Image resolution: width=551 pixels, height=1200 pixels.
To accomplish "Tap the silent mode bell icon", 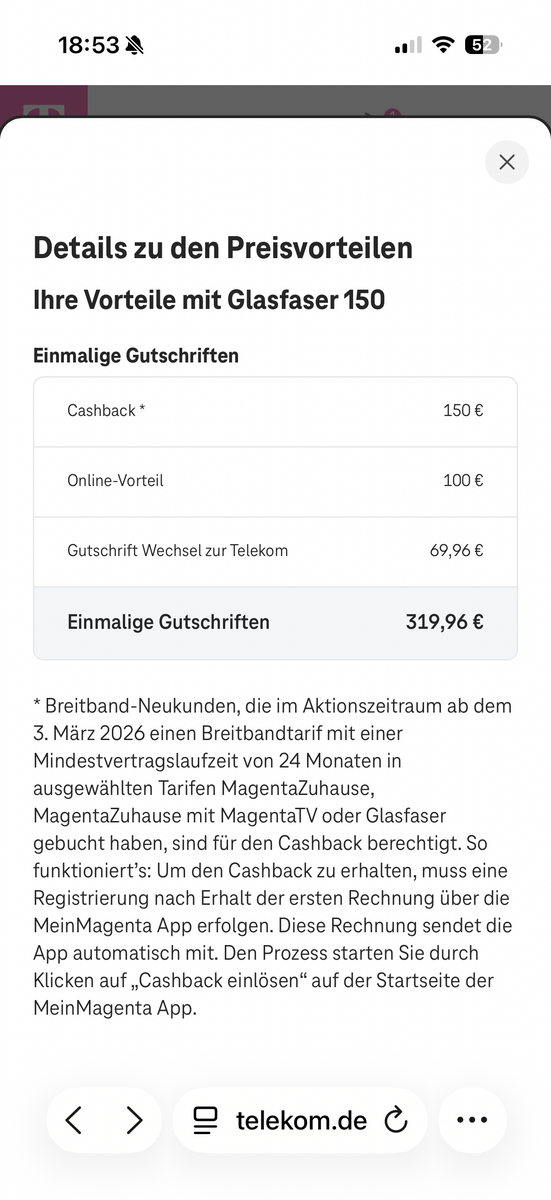I will [135, 45].
